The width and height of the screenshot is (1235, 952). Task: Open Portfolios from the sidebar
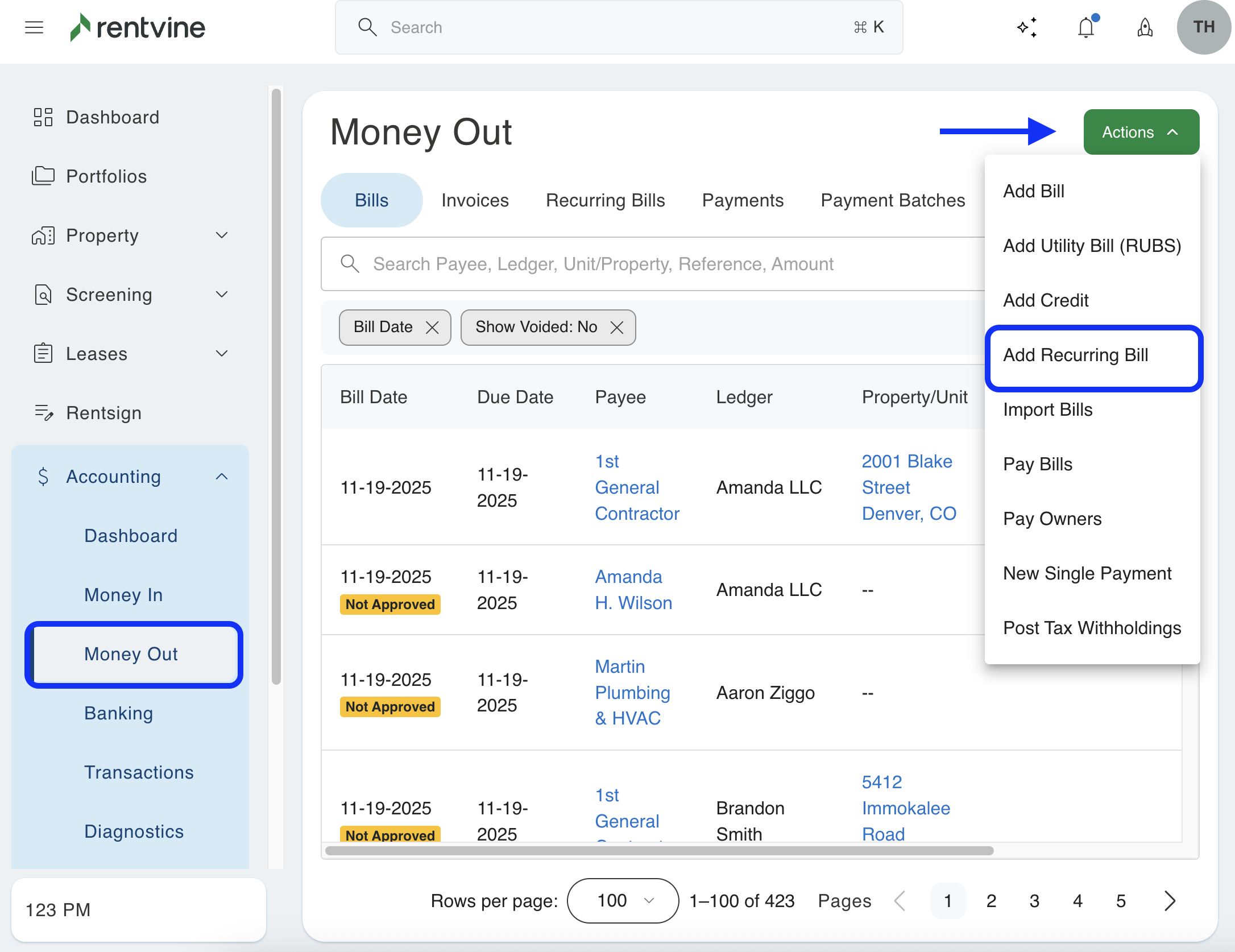106,176
